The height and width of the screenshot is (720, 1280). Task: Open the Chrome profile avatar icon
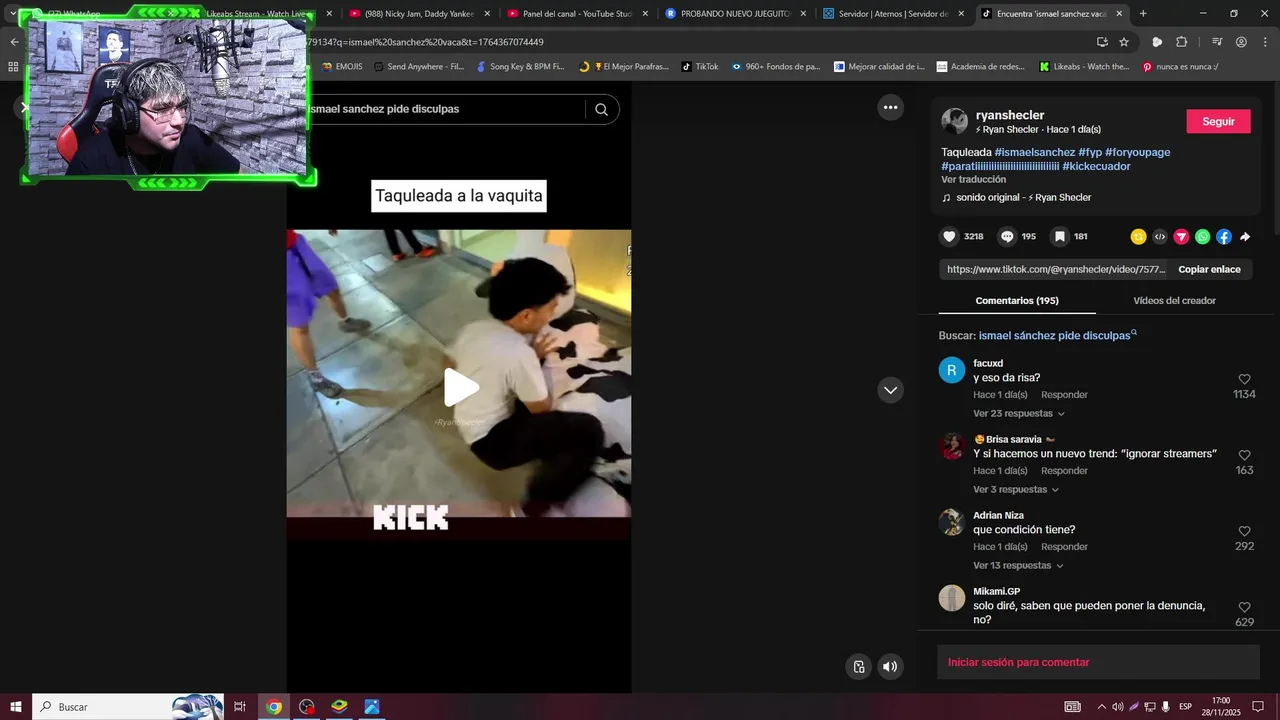(x=1241, y=42)
